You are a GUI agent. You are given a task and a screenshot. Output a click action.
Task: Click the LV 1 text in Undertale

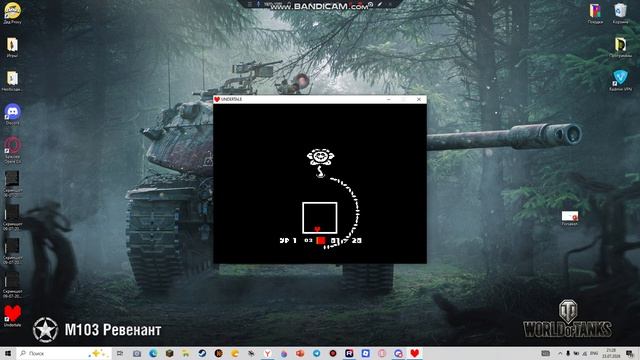288,240
